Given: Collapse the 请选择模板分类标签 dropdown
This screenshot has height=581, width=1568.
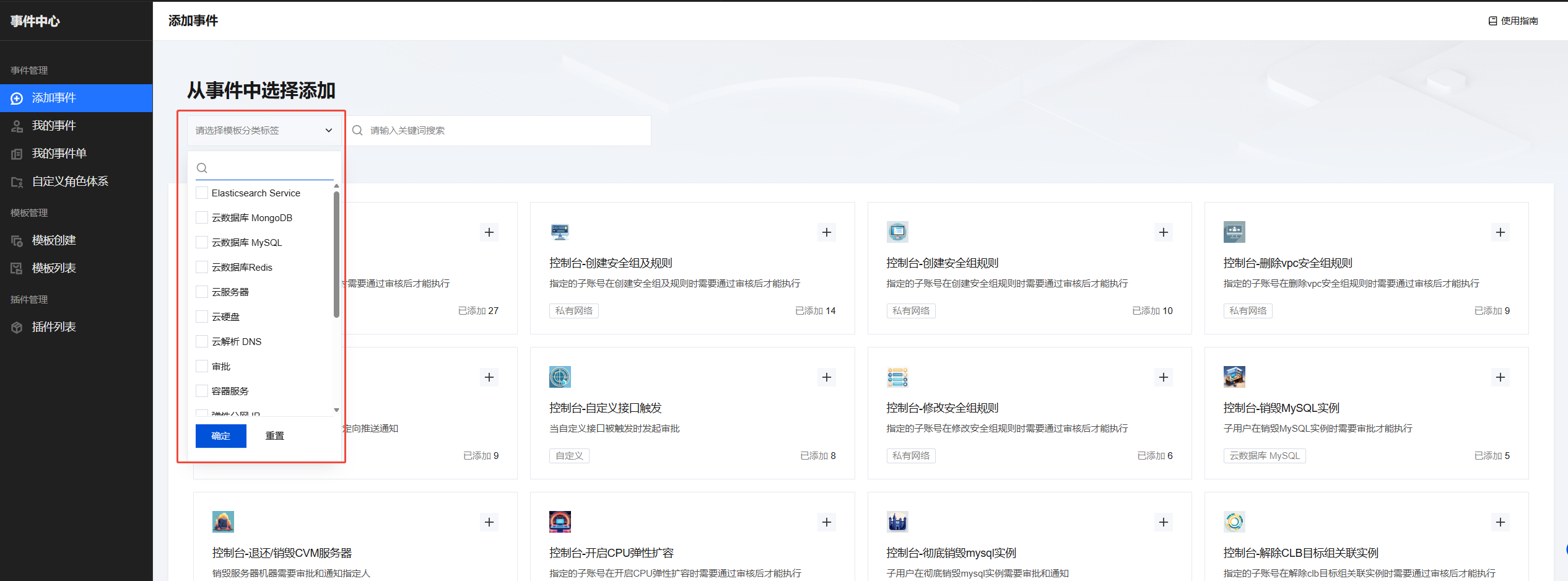Looking at the screenshot, I should (264, 130).
